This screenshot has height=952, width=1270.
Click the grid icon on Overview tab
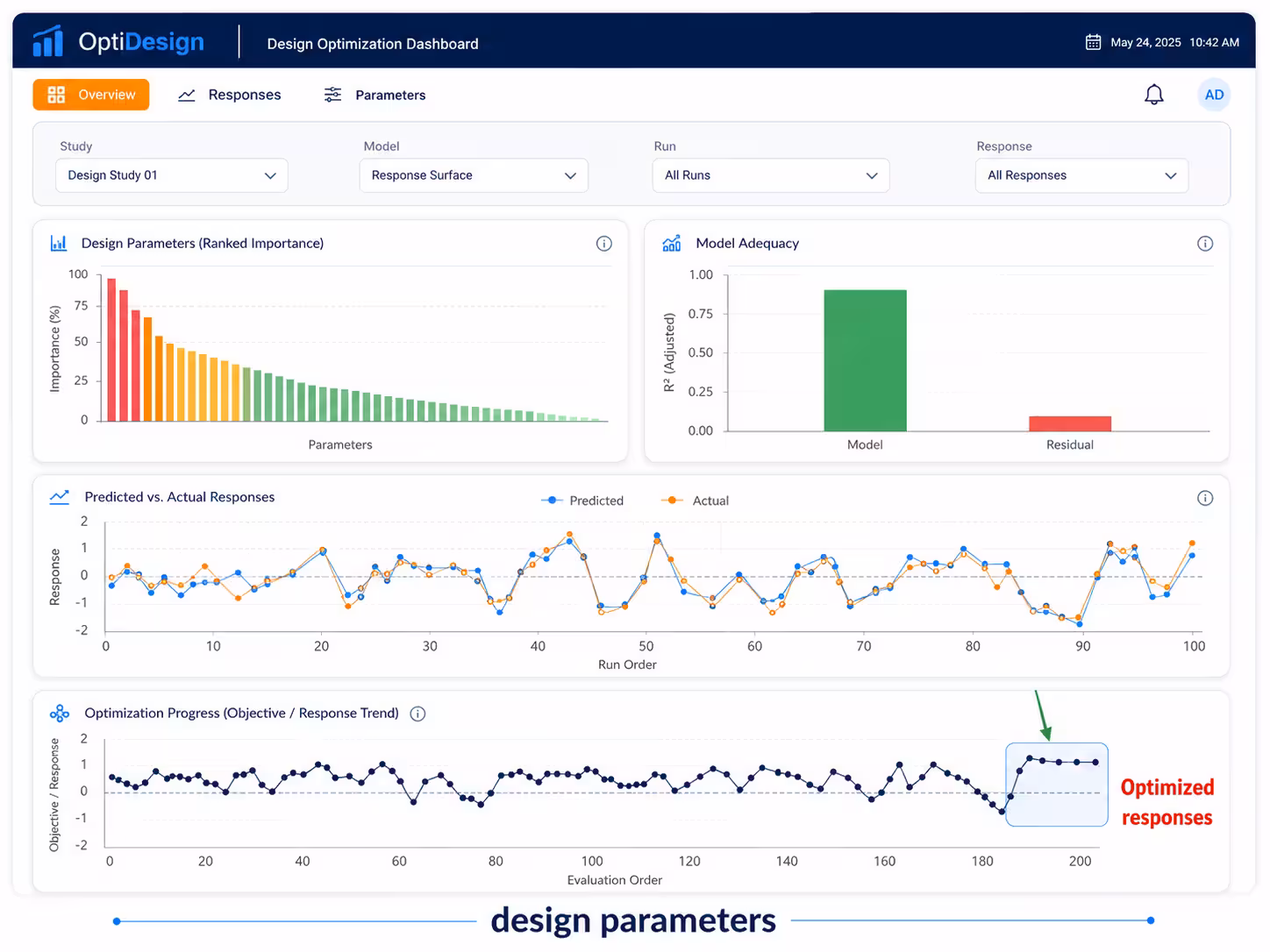click(x=56, y=95)
